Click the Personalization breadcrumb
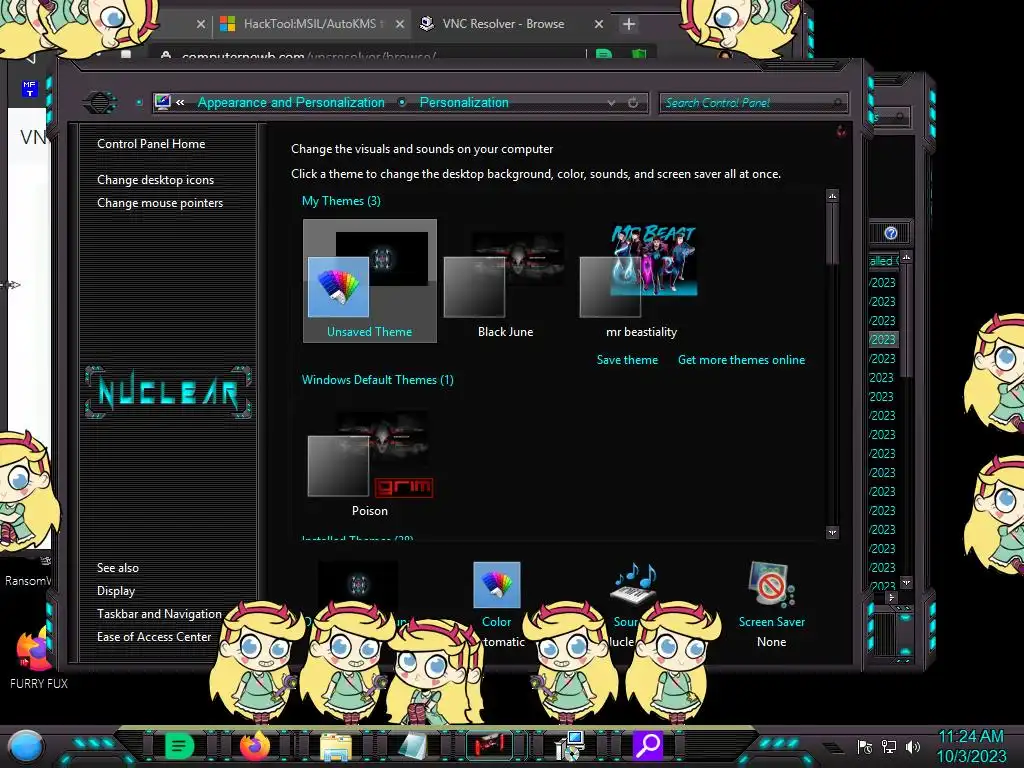This screenshot has height=768, width=1024. tap(464, 103)
